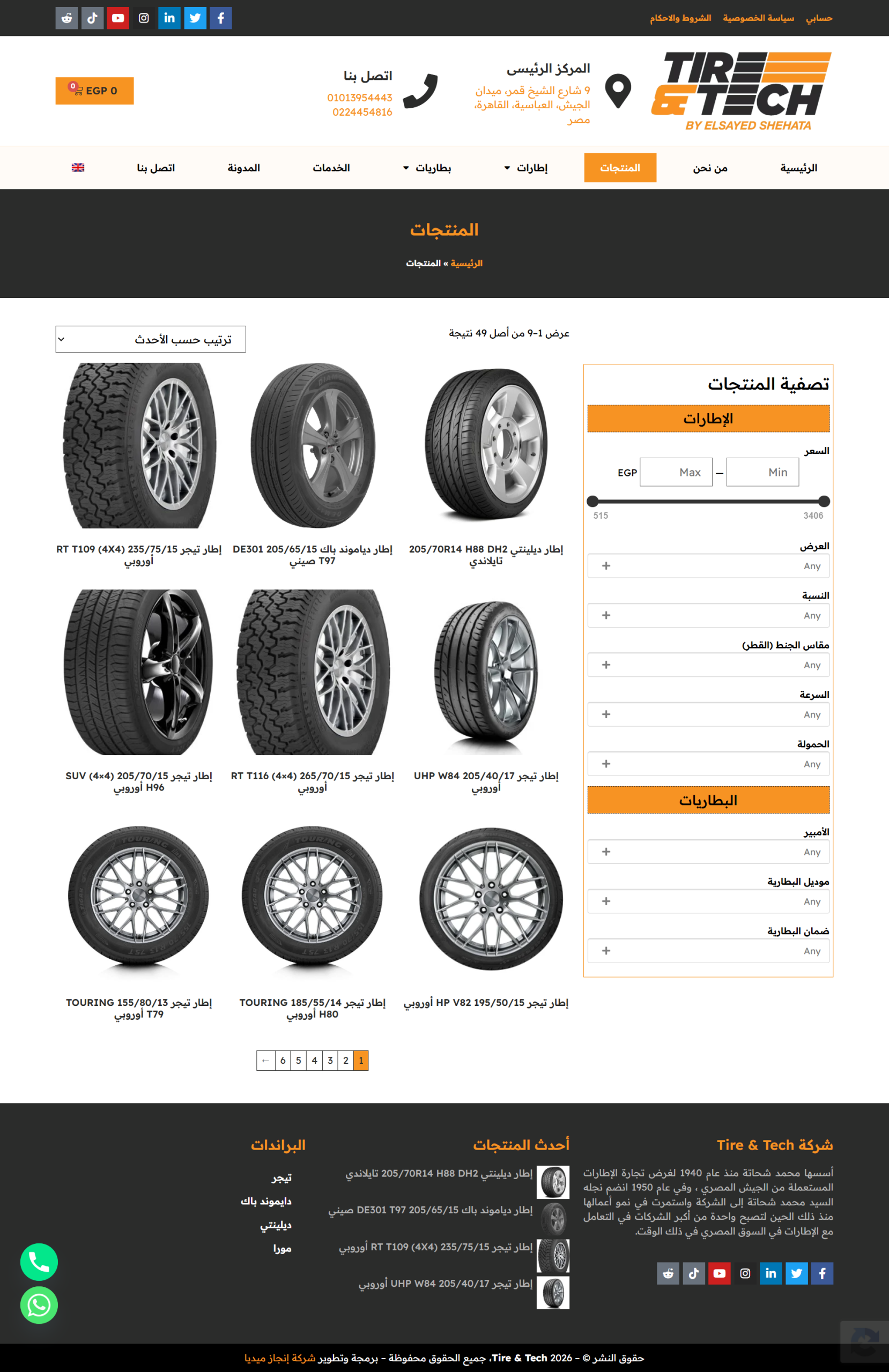Open the floating WhatsApp chat icon
Image resolution: width=889 pixels, height=1372 pixels.
[39, 1305]
